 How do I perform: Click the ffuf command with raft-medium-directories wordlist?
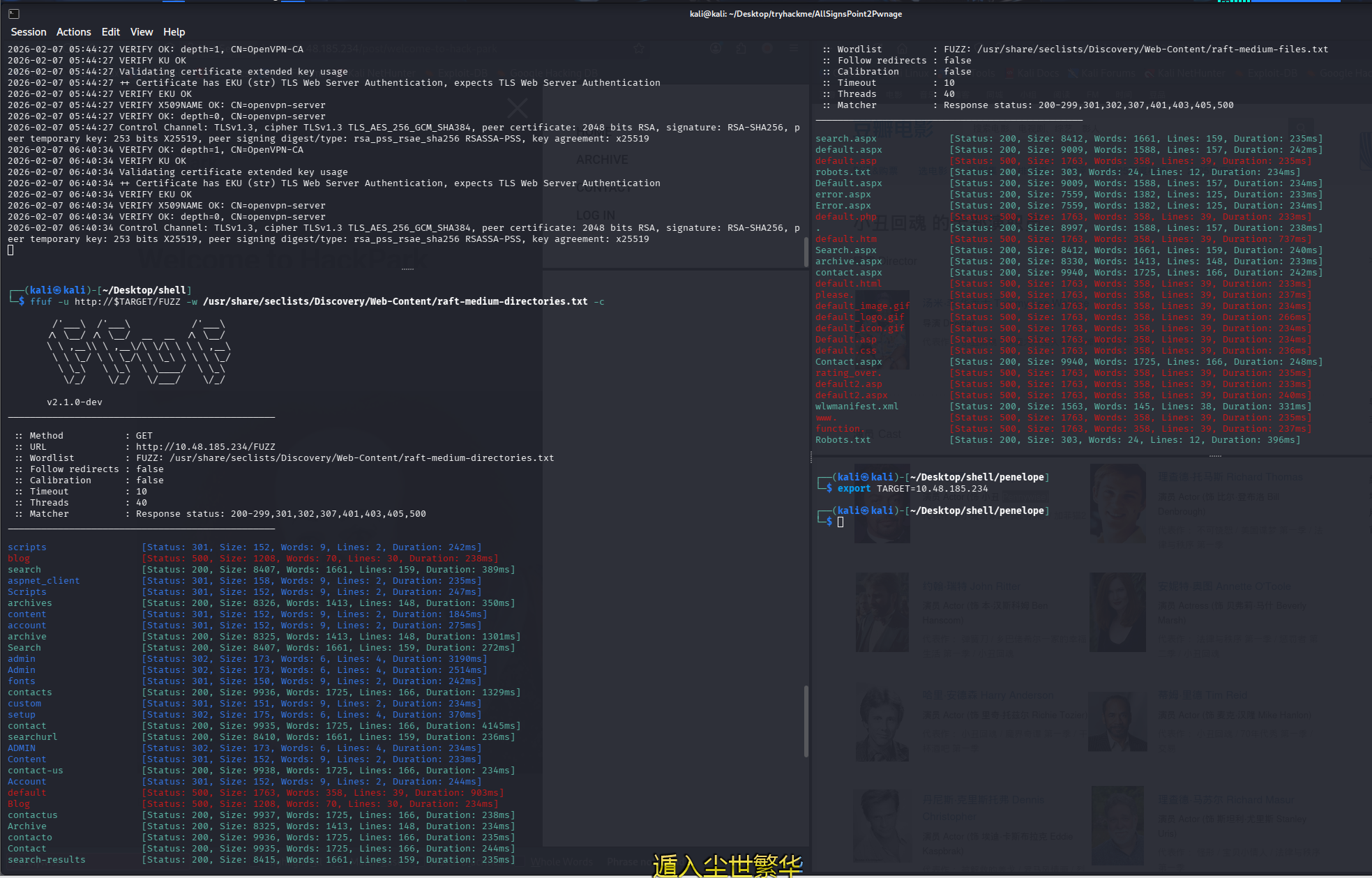coord(317,302)
